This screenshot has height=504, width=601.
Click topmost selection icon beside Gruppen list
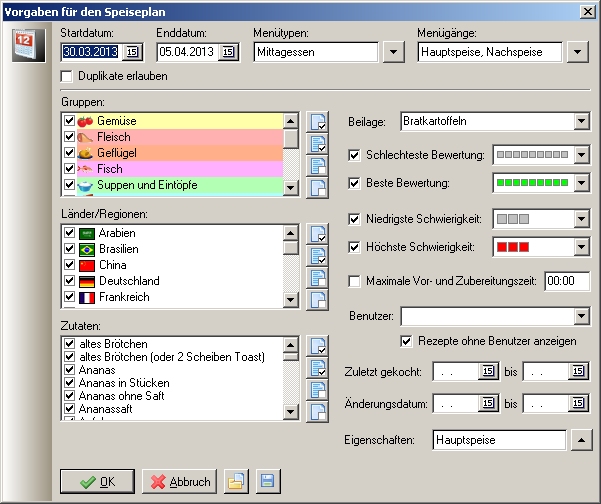point(317,123)
